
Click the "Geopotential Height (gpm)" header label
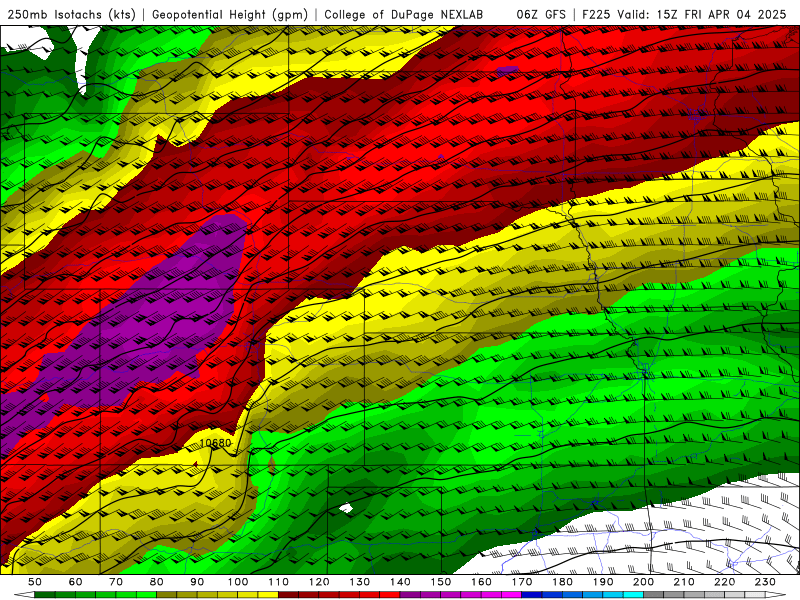pyautogui.click(x=230, y=14)
